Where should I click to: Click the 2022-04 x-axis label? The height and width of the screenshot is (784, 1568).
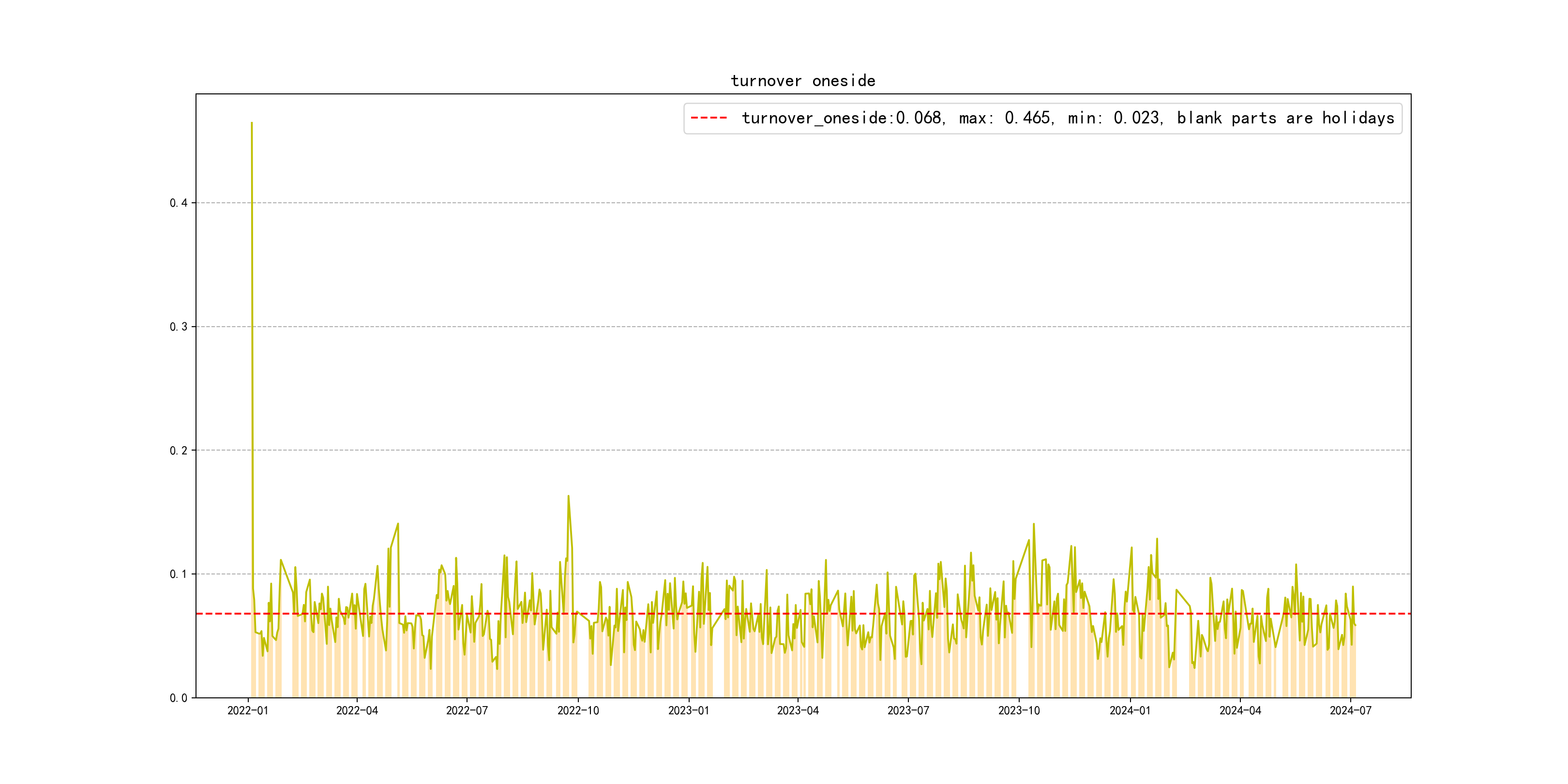coord(357,710)
